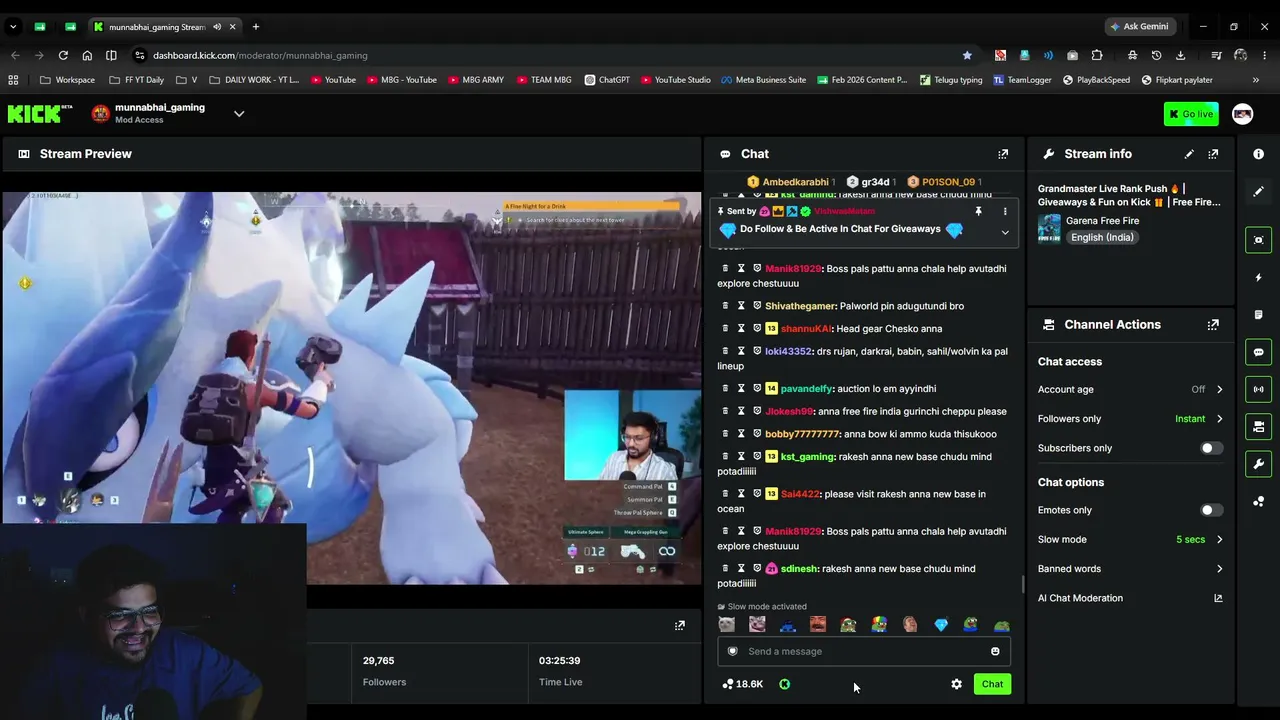The width and height of the screenshot is (1280, 720).
Task: Click the Send a message input field
Action: click(864, 652)
